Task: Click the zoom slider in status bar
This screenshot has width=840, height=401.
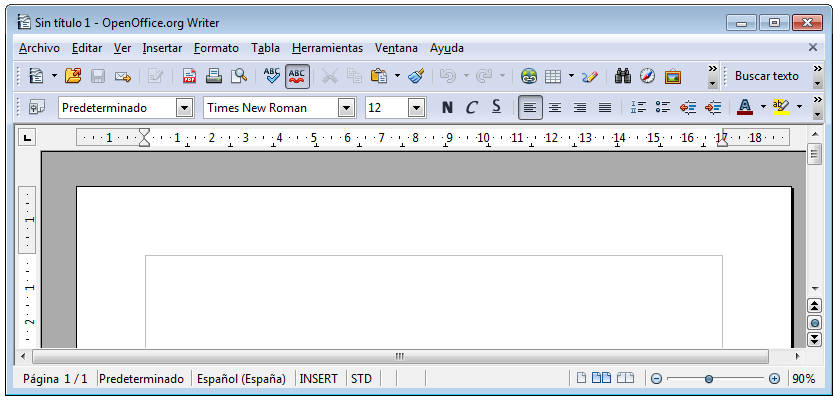Action: point(709,379)
